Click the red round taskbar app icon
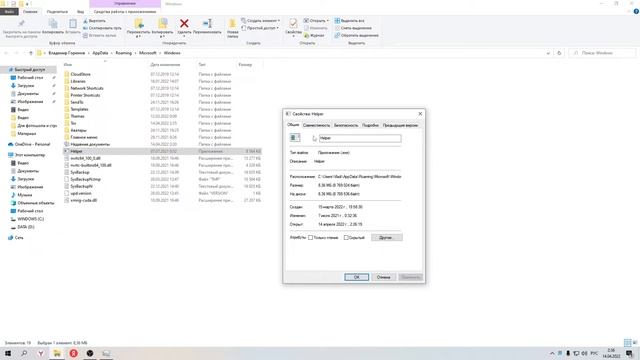The width and height of the screenshot is (640, 360). click(x=73, y=353)
